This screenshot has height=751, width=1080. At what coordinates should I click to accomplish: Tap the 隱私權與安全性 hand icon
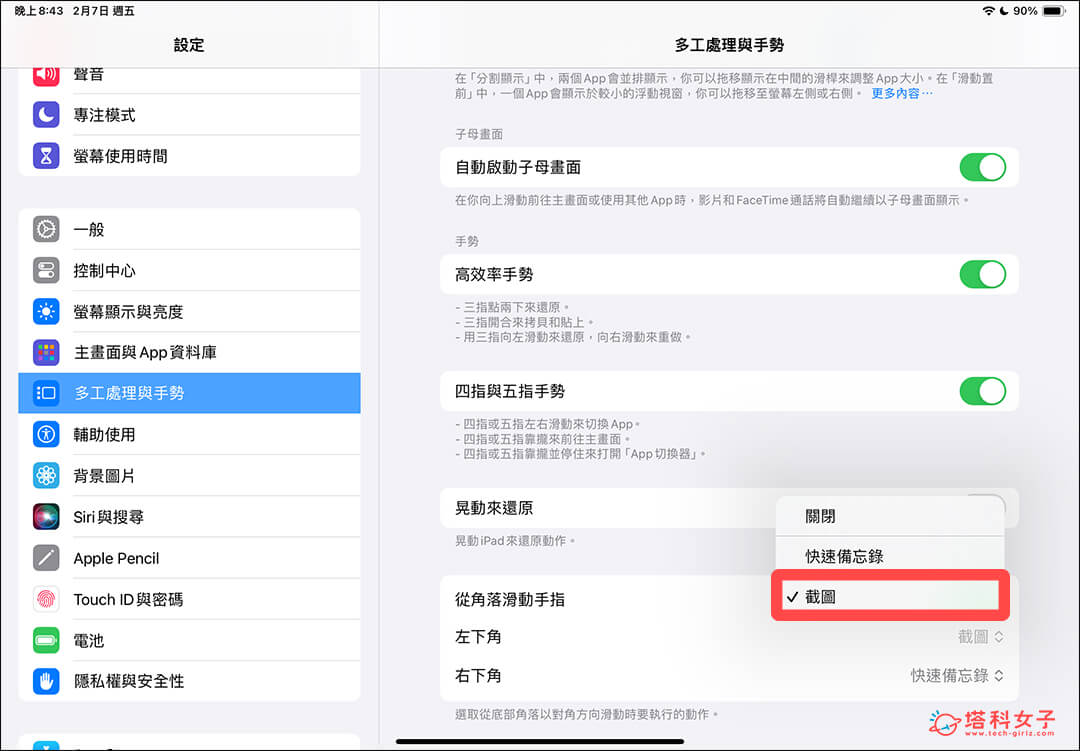(x=46, y=681)
